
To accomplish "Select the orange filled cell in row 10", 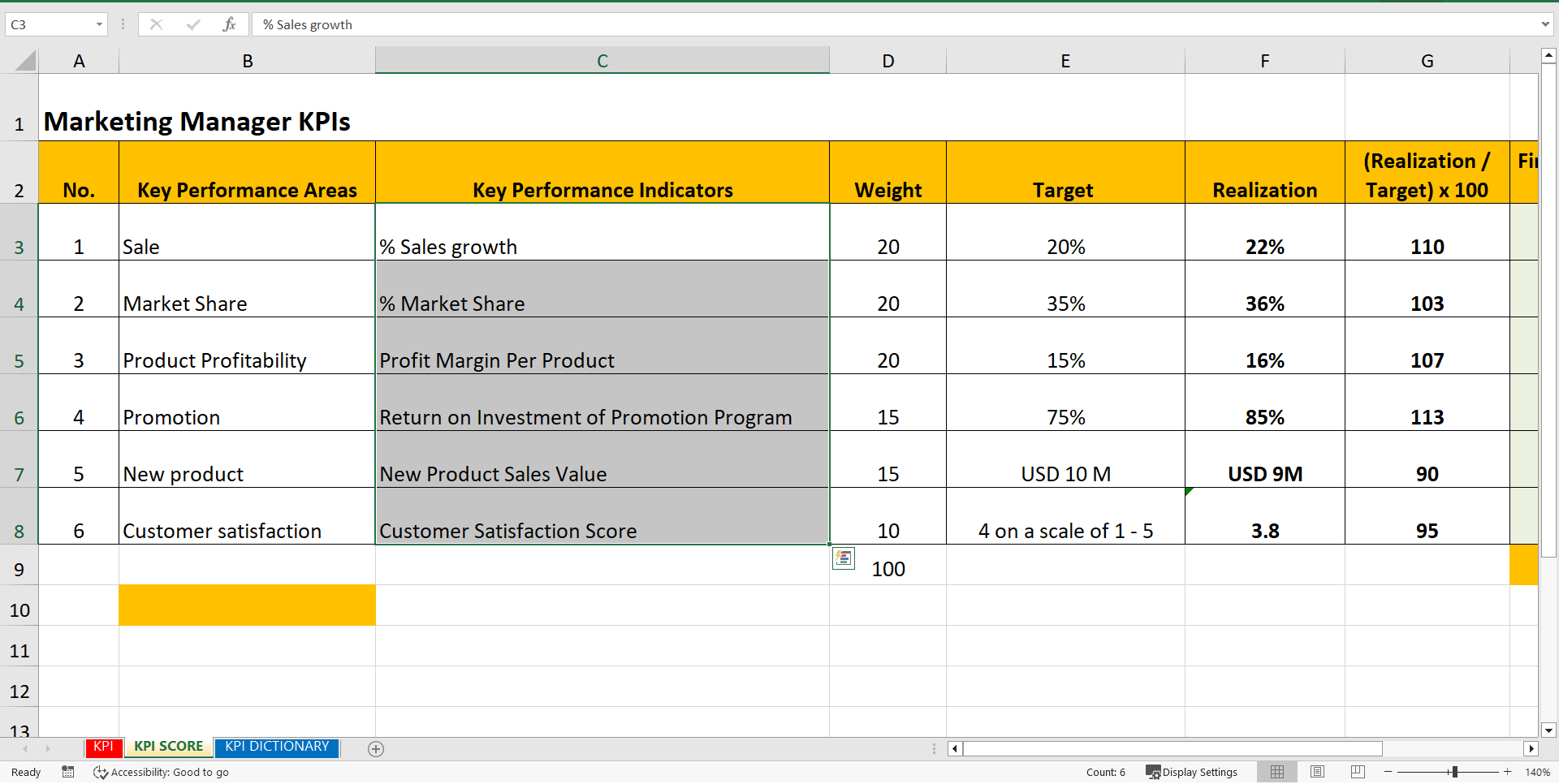I will click(247, 605).
